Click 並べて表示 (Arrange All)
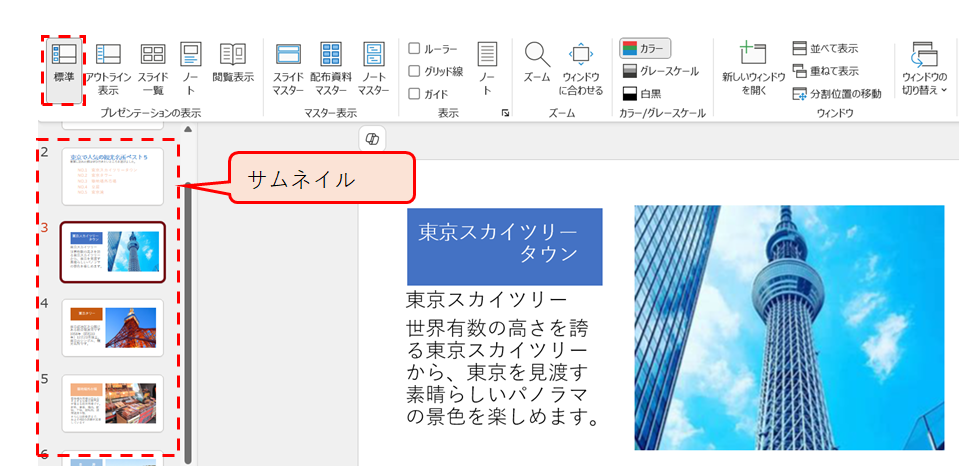 pyautogui.click(x=825, y=48)
